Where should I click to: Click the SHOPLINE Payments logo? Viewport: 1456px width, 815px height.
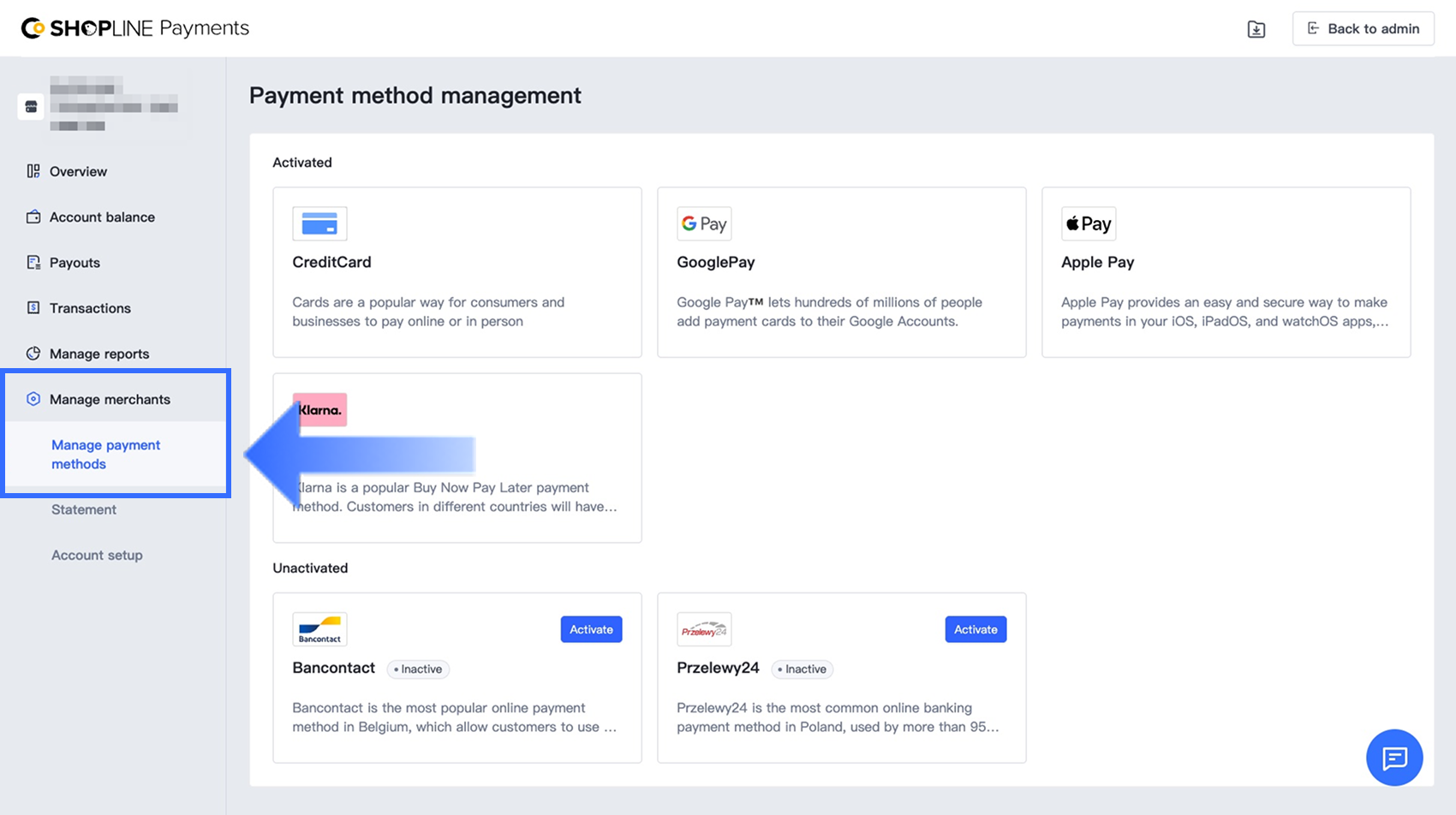(x=135, y=28)
